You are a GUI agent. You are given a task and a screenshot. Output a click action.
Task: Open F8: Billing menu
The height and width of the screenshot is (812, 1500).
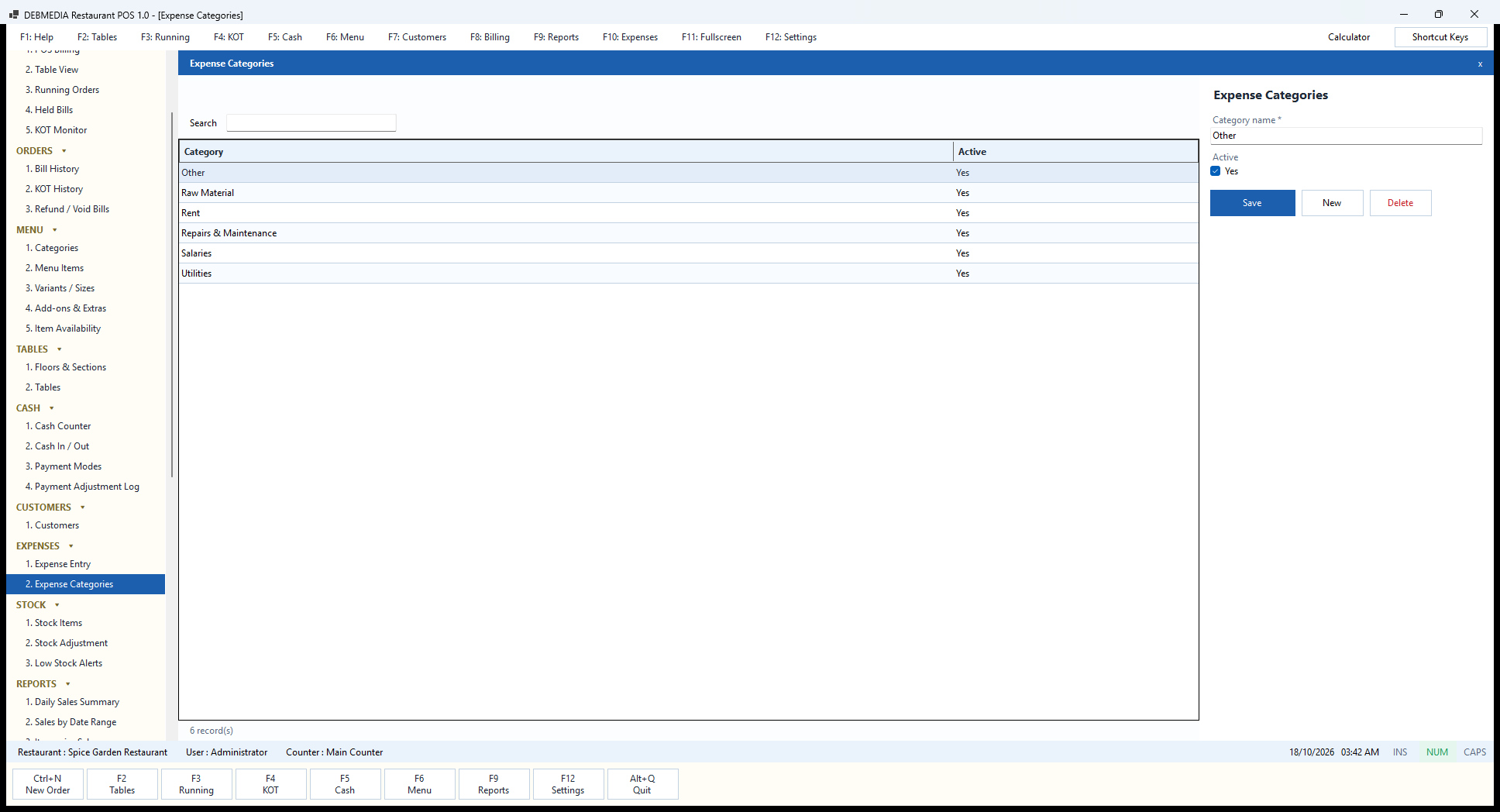490,37
